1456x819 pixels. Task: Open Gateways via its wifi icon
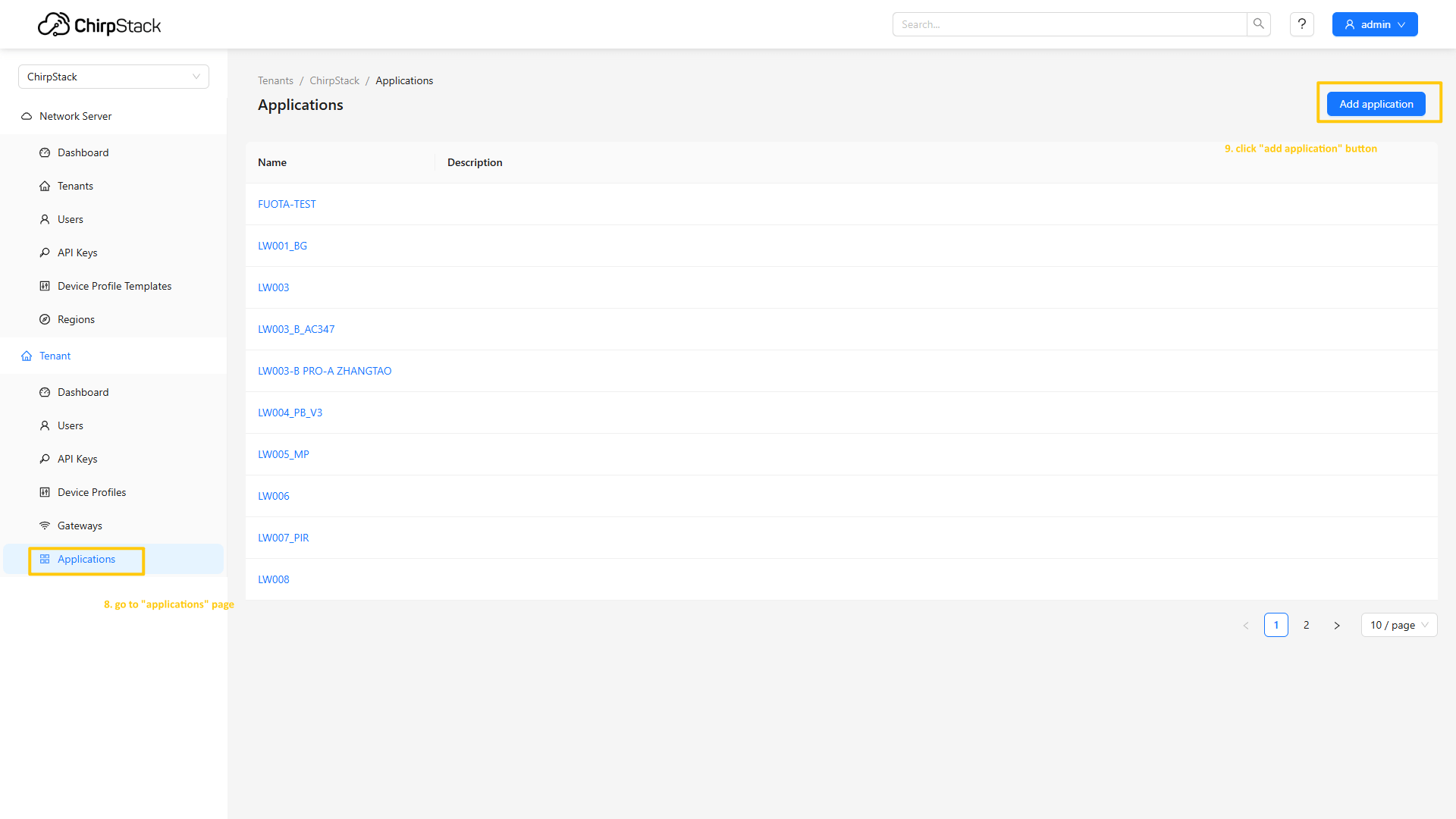45,526
